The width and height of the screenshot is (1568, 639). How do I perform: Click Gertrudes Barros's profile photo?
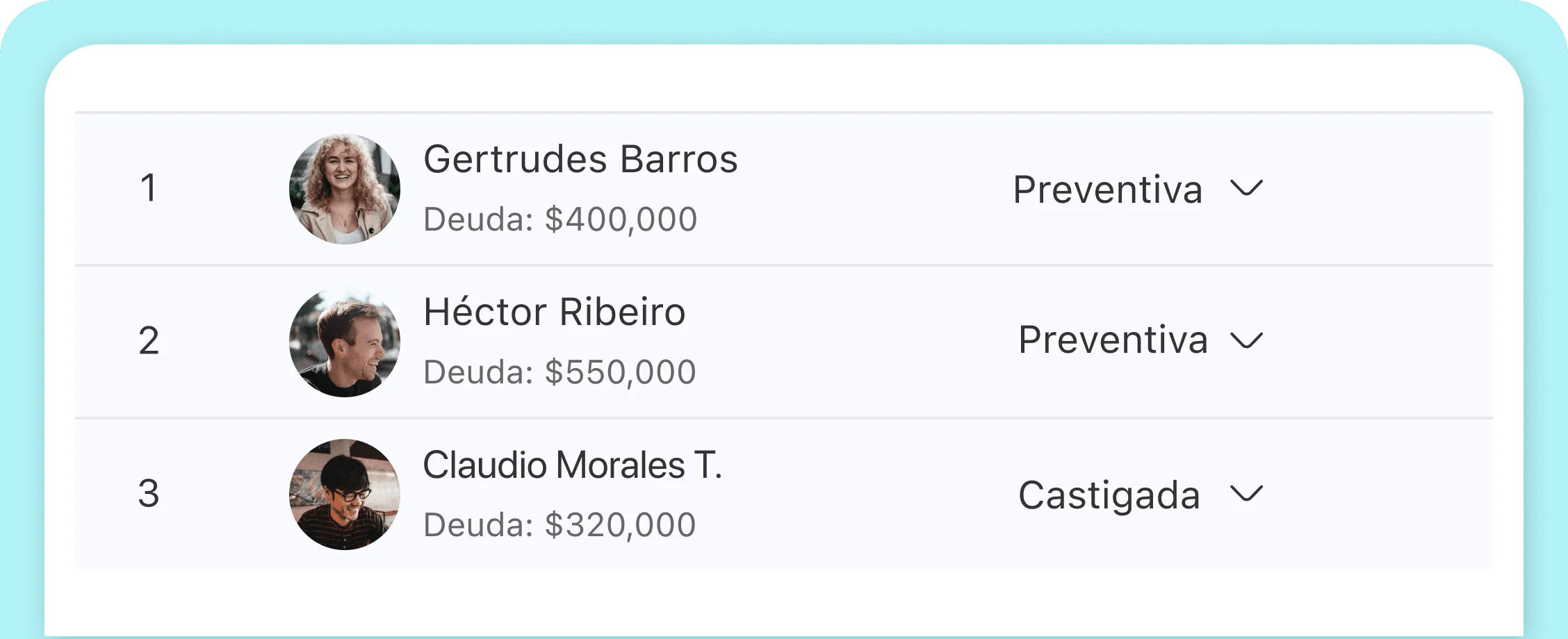(344, 189)
